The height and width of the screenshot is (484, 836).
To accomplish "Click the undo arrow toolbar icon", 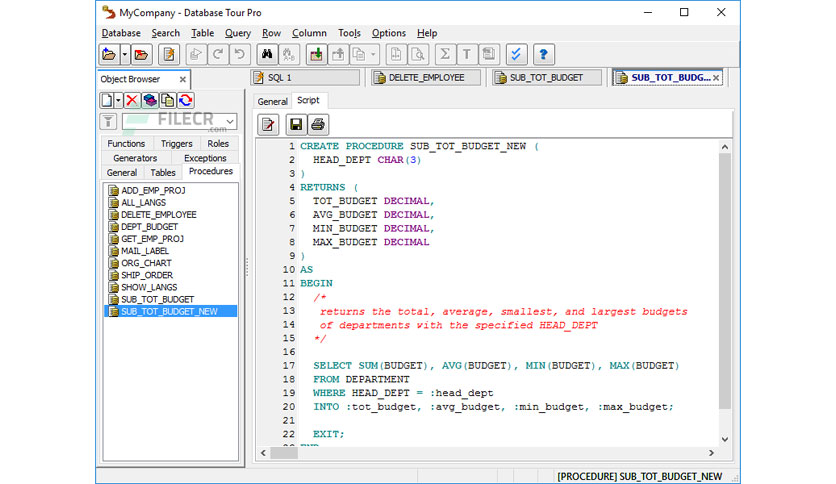I will coord(240,54).
